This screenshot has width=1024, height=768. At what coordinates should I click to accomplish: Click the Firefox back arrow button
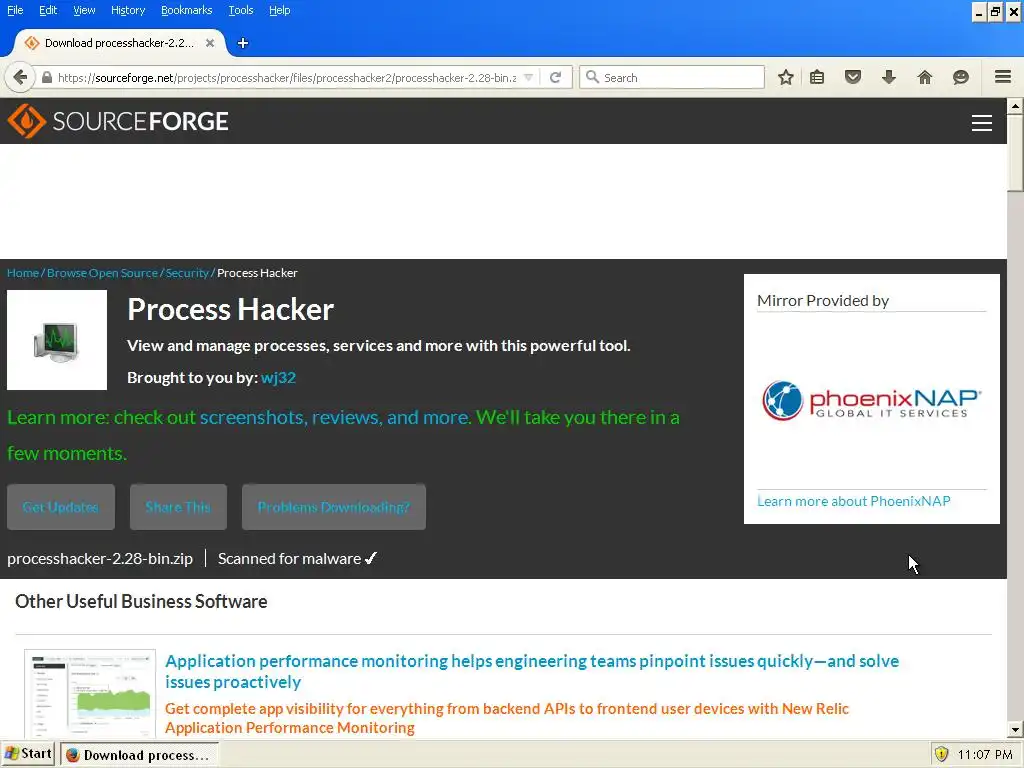tap(20, 78)
